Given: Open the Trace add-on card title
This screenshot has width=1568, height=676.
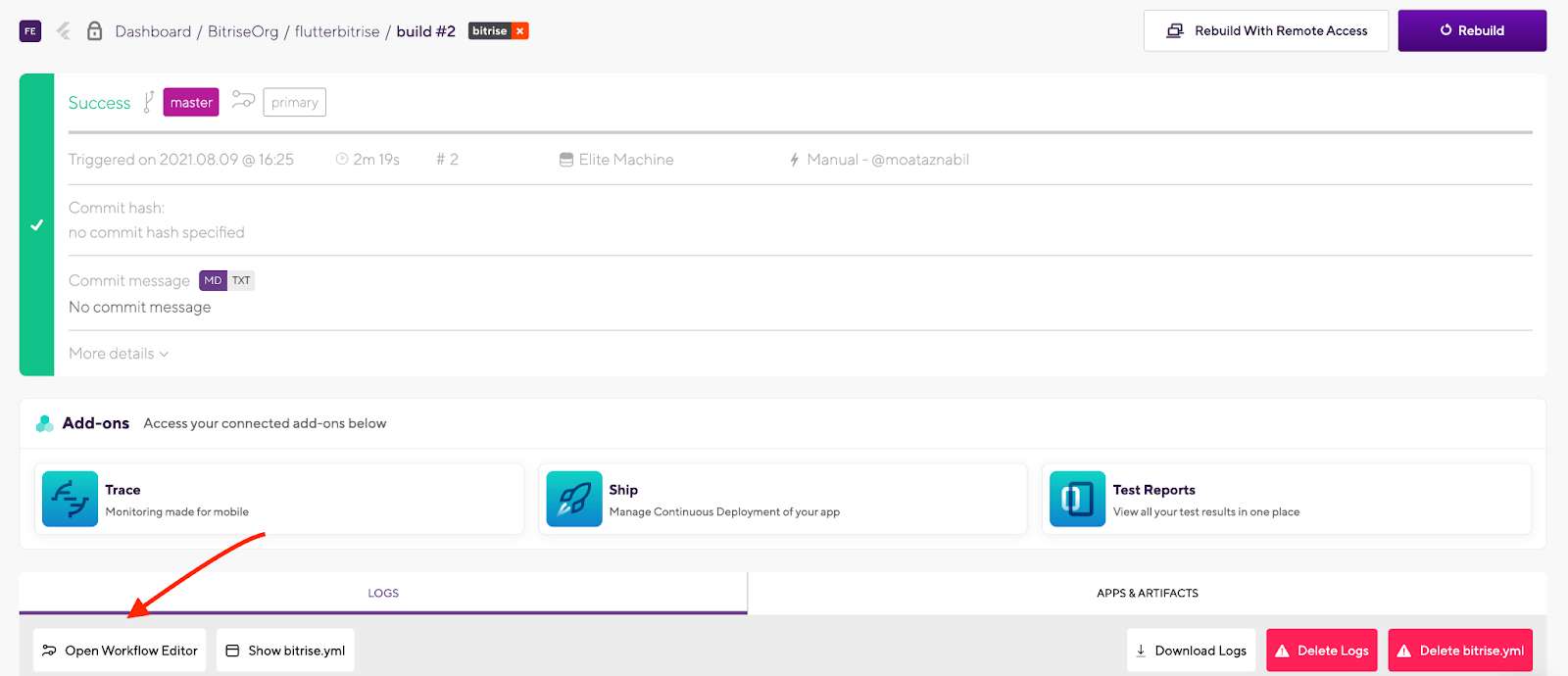Looking at the screenshot, I should point(122,490).
